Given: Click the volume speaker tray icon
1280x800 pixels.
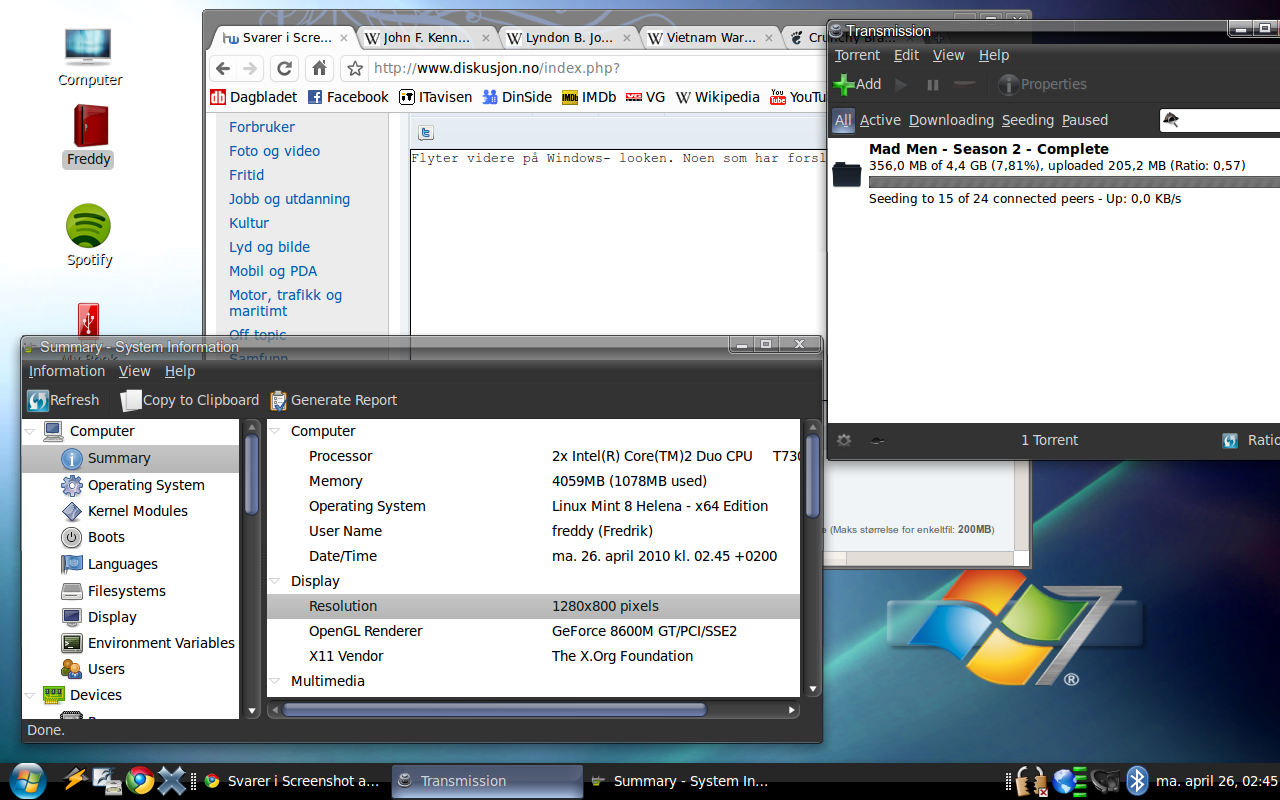Looking at the screenshot, I should (1104, 780).
